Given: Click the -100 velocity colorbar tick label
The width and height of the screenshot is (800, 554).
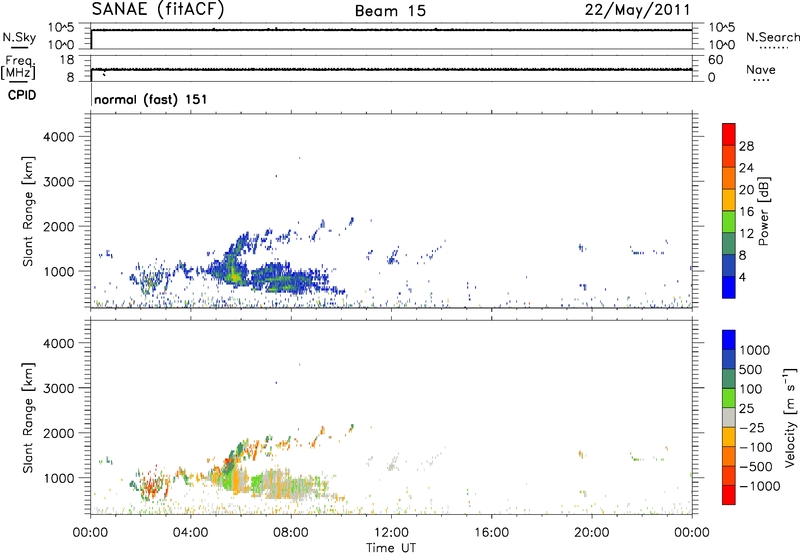Looking at the screenshot, I should [x=756, y=447].
